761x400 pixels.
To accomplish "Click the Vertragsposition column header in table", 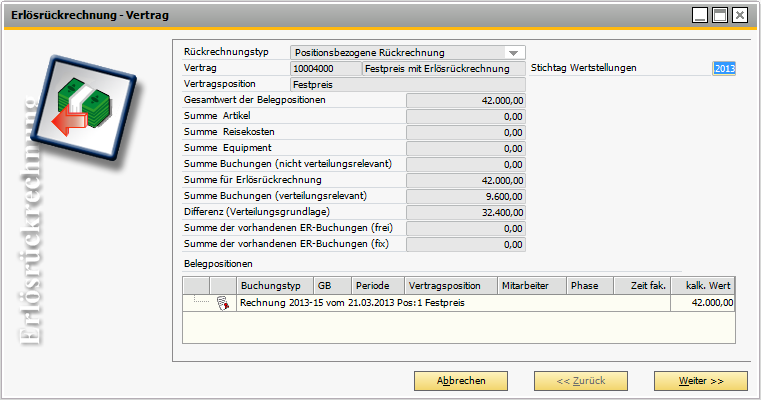I will (451, 286).
